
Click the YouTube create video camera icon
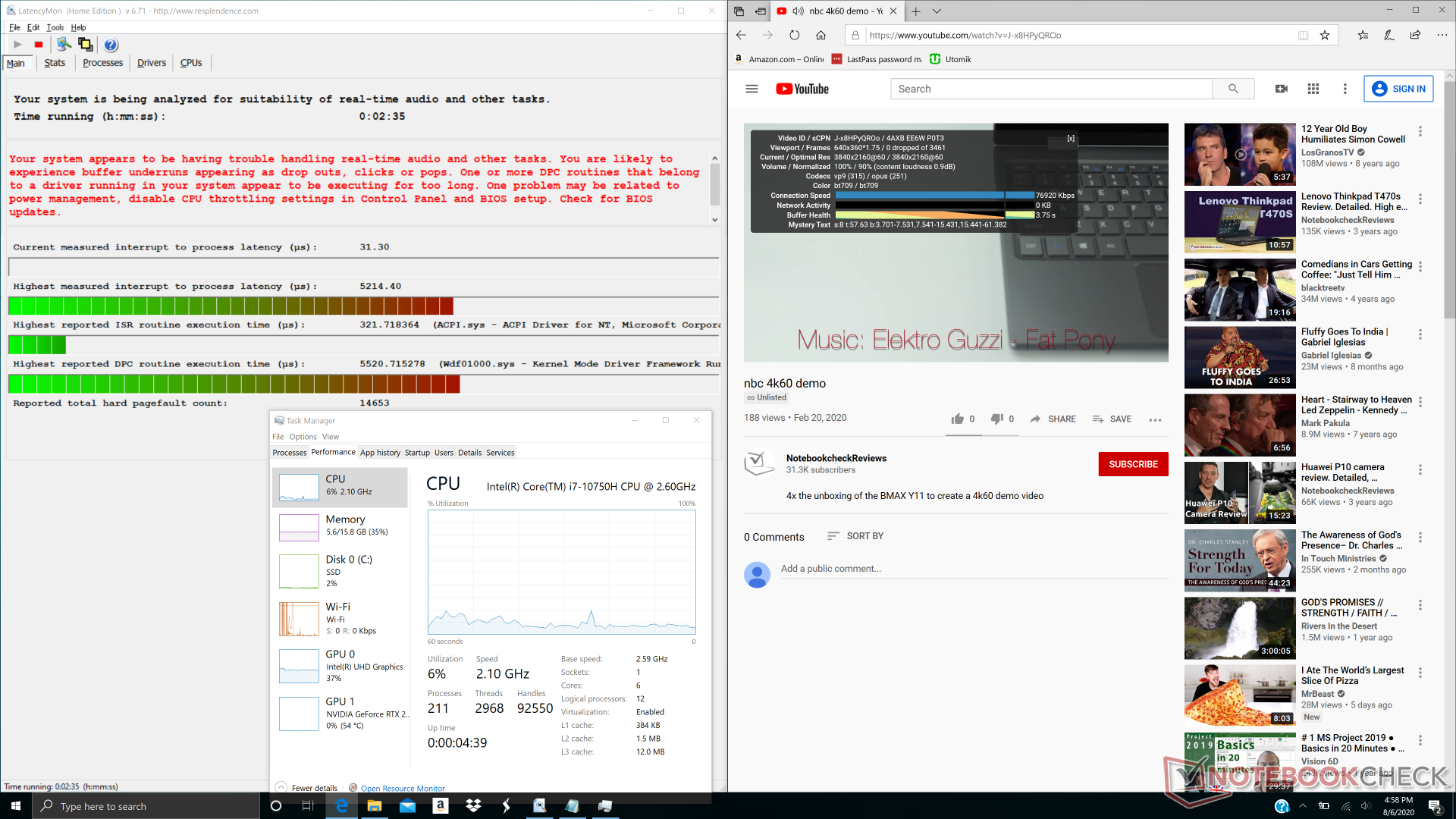pos(1282,89)
